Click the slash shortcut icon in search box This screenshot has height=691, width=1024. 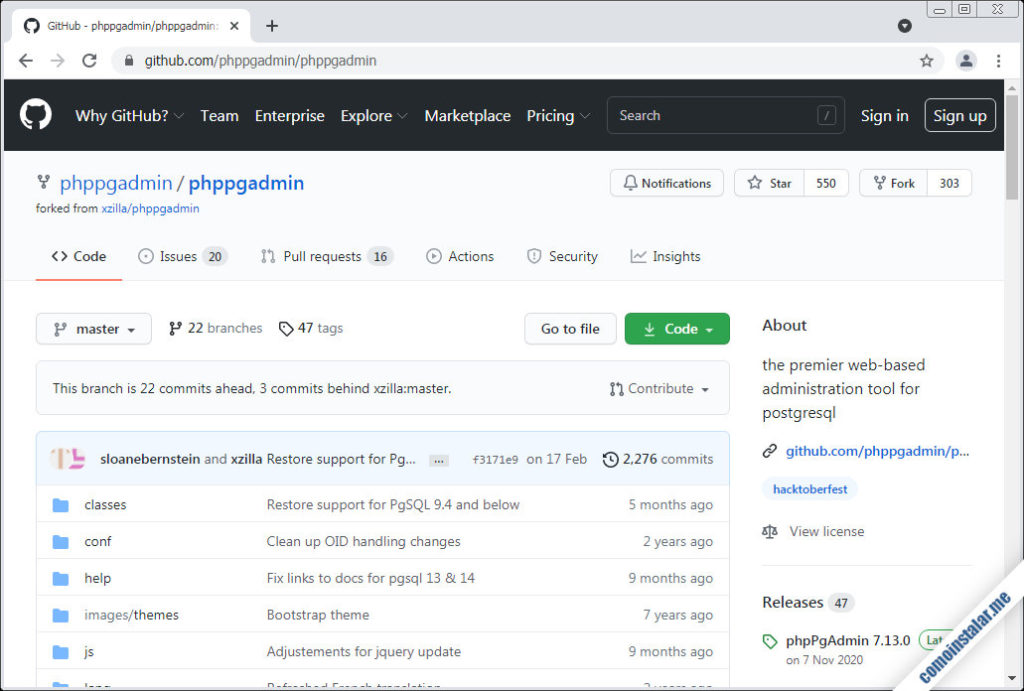(x=826, y=116)
